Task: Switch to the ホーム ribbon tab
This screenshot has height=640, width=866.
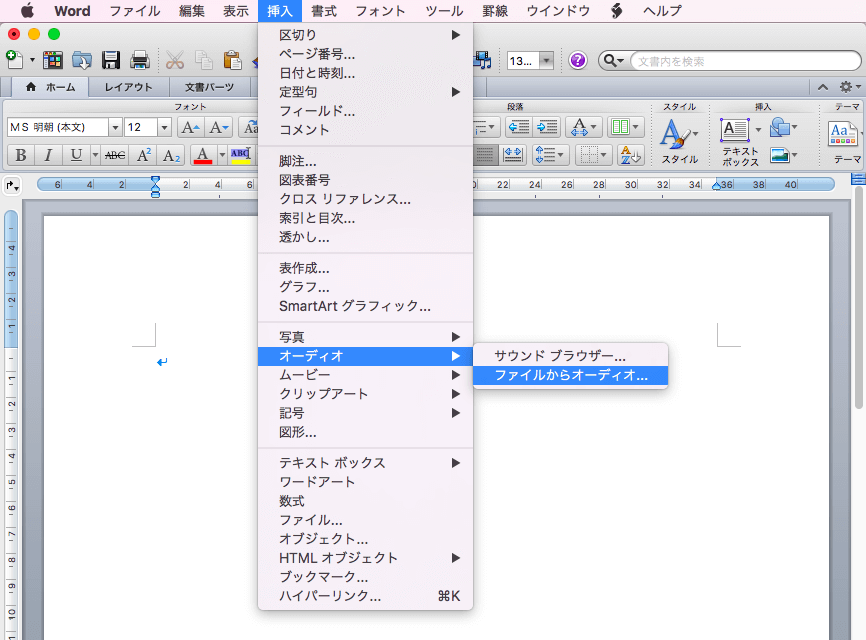Action: (50, 87)
